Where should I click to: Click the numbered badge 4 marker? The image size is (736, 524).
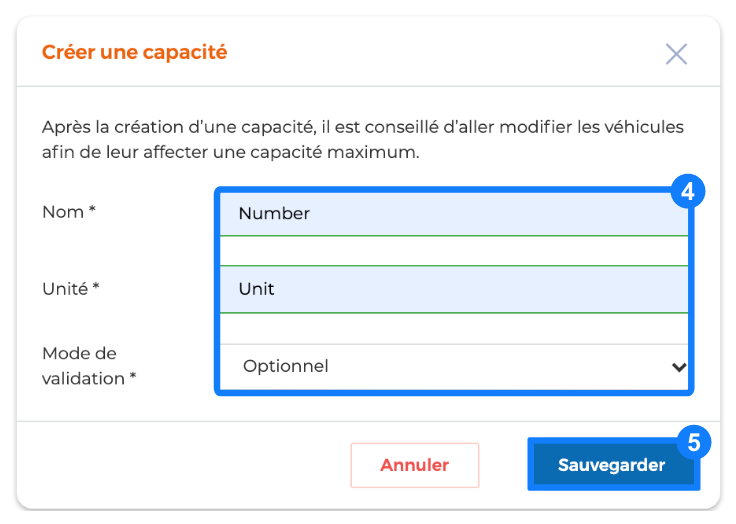[688, 192]
